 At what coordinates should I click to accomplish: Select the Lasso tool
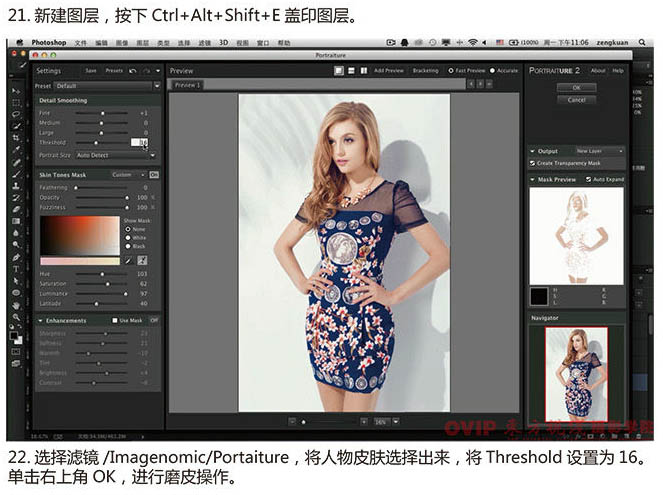[x=16, y=114]
